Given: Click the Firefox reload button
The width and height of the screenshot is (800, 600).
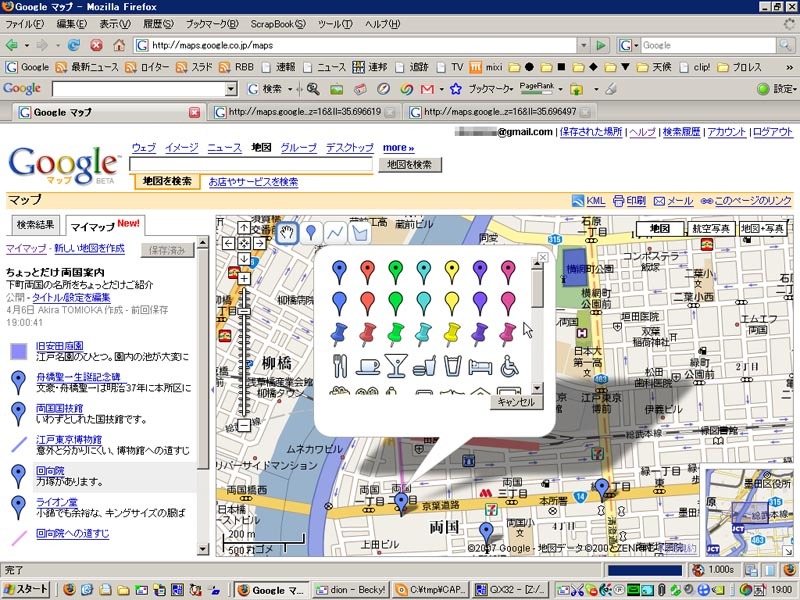Looking at the screenshot, I should point(74,45).
